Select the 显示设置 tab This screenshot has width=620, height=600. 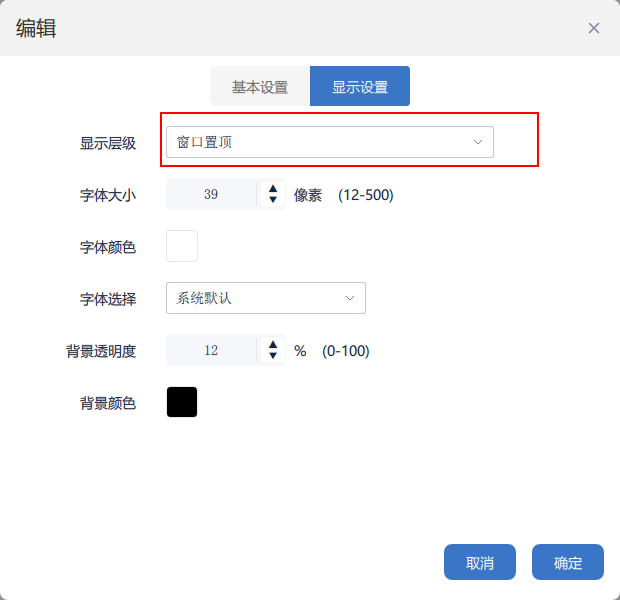pyautogui.click(x=360, y=87)
